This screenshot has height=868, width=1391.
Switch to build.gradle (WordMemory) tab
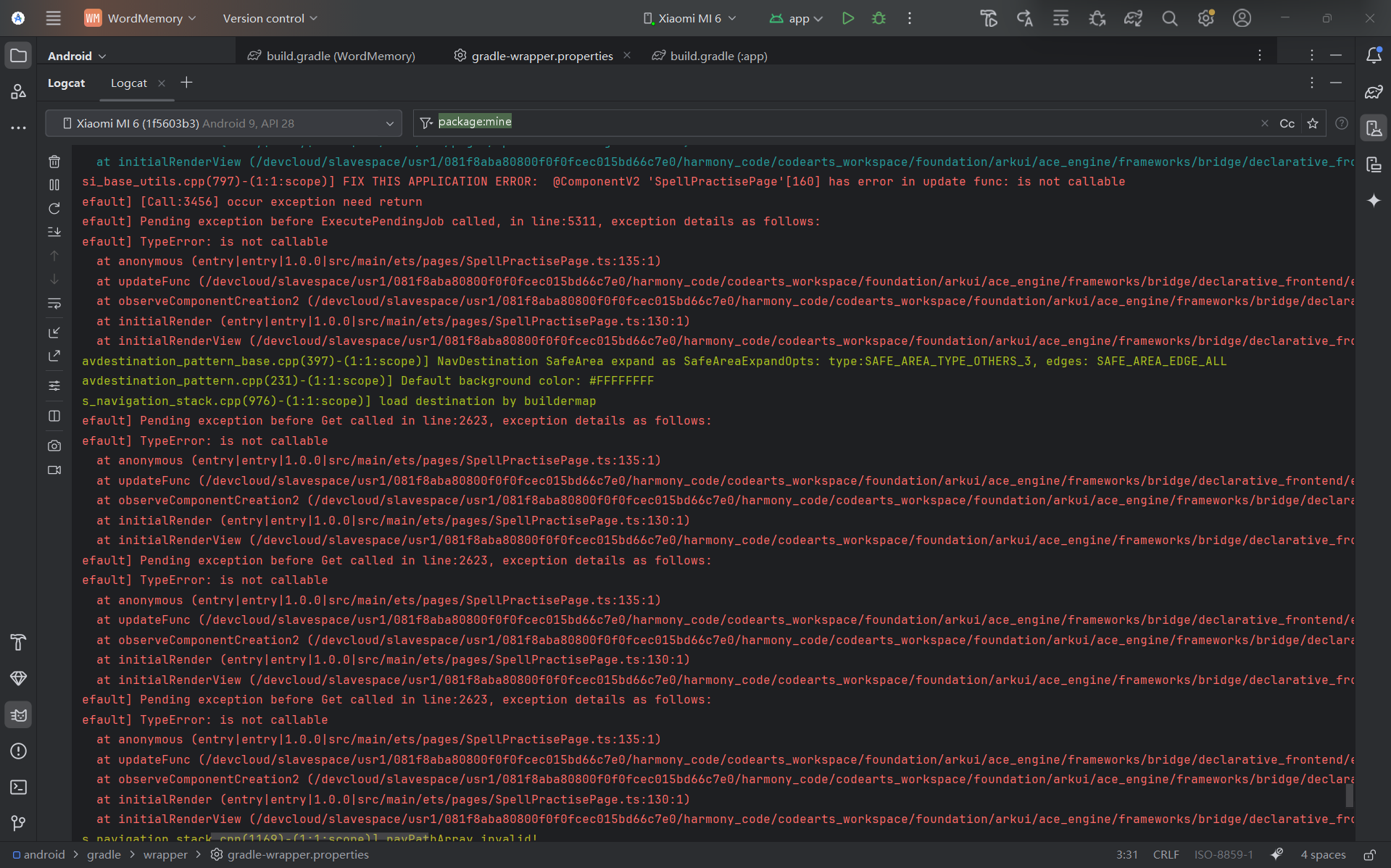331,56
